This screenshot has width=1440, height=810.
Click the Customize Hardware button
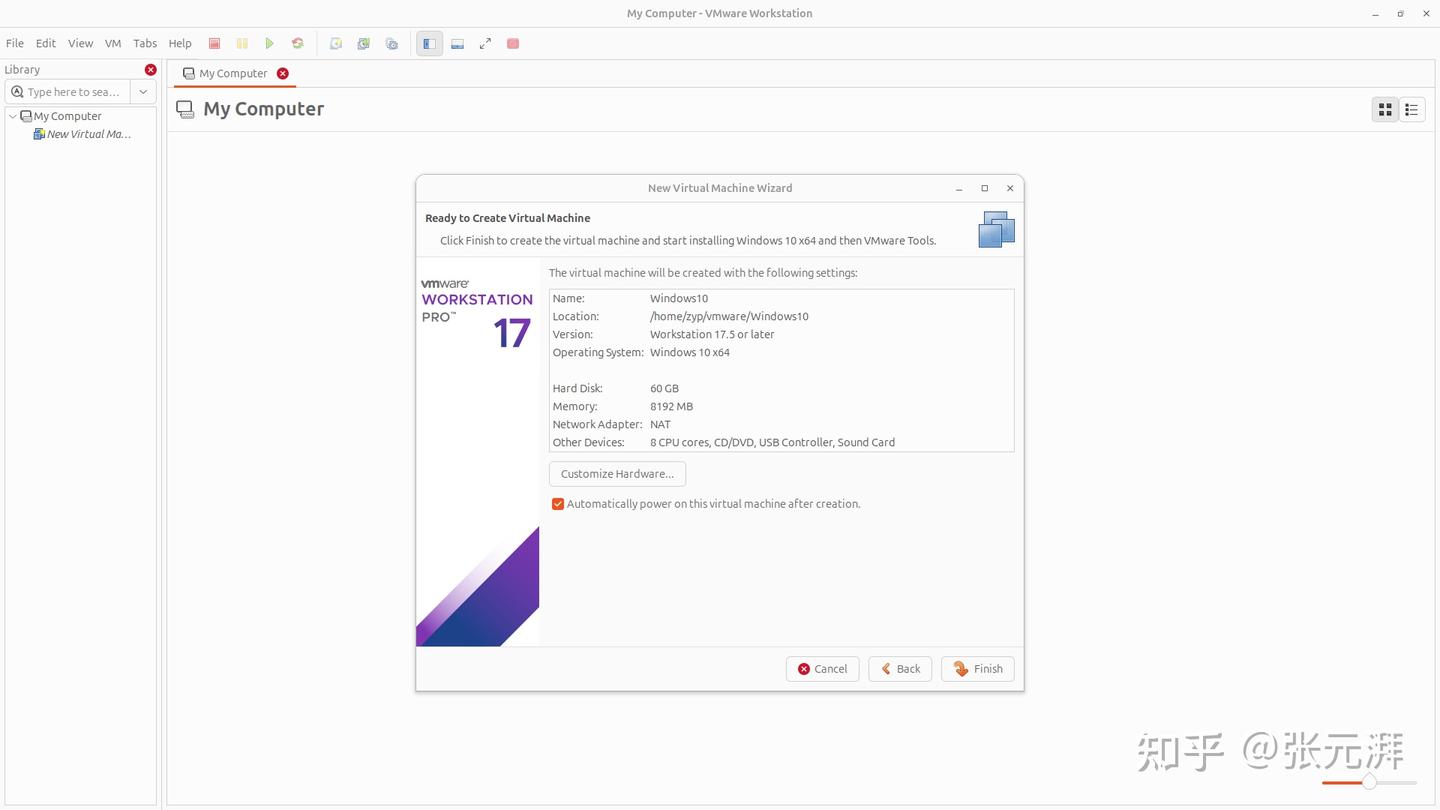[617, 474]
